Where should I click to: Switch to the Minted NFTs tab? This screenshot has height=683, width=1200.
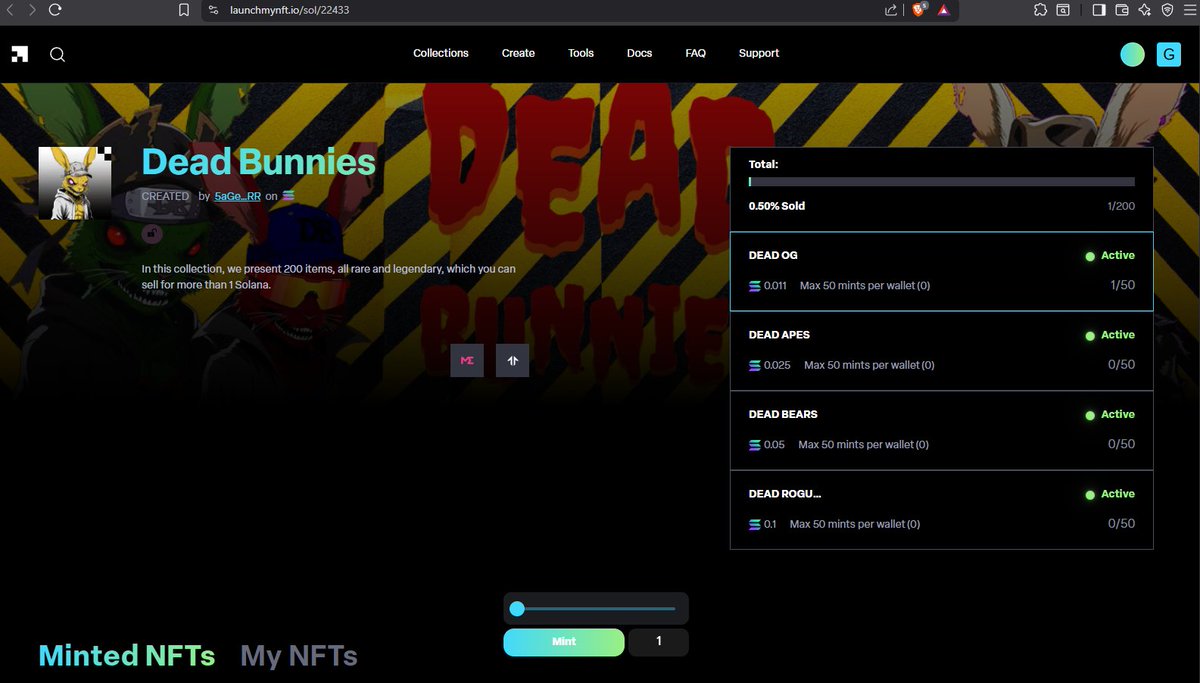coord(127,656)
